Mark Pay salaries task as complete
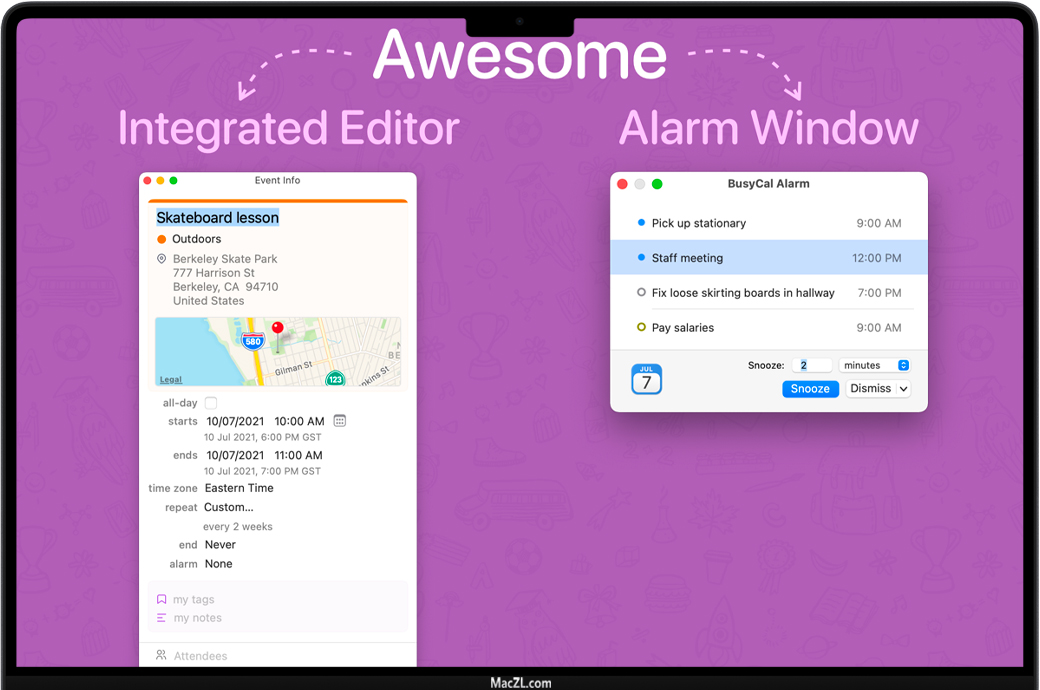 click(x=641, y=327)
